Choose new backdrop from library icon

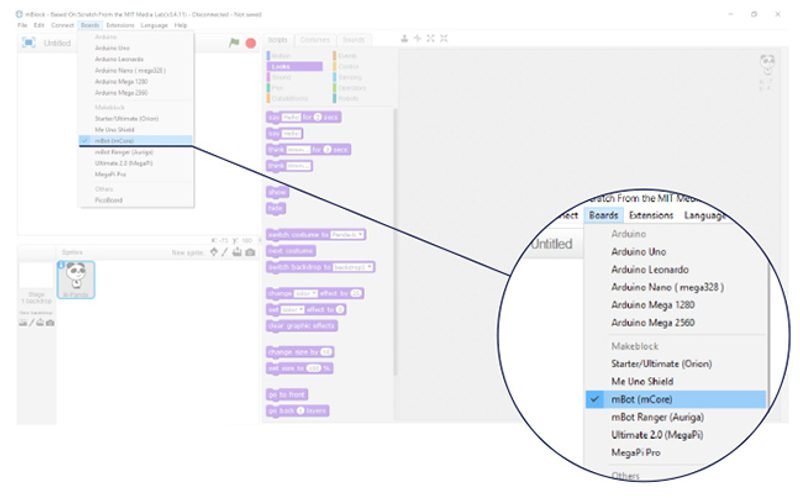23,323
